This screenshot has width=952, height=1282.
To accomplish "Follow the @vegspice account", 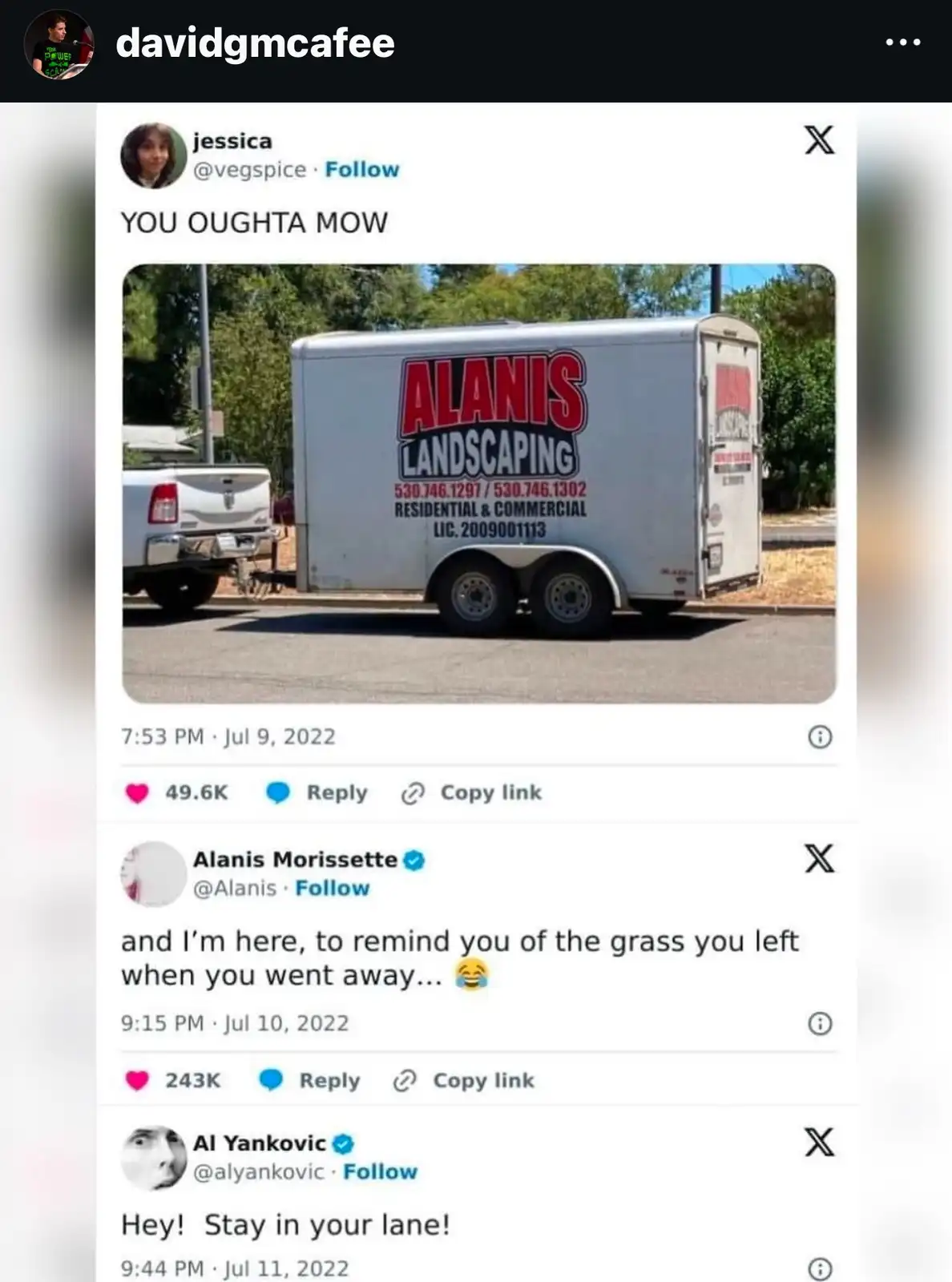I will 362,170.
